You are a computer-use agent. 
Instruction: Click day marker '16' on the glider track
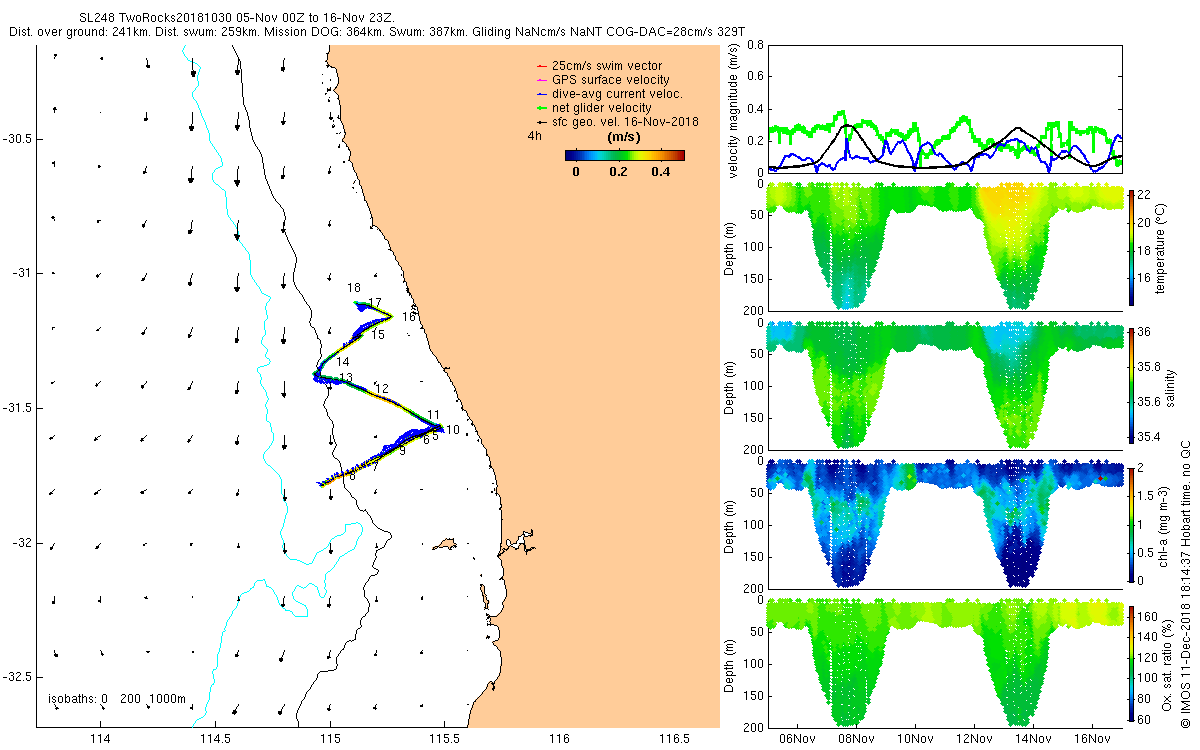409,316
